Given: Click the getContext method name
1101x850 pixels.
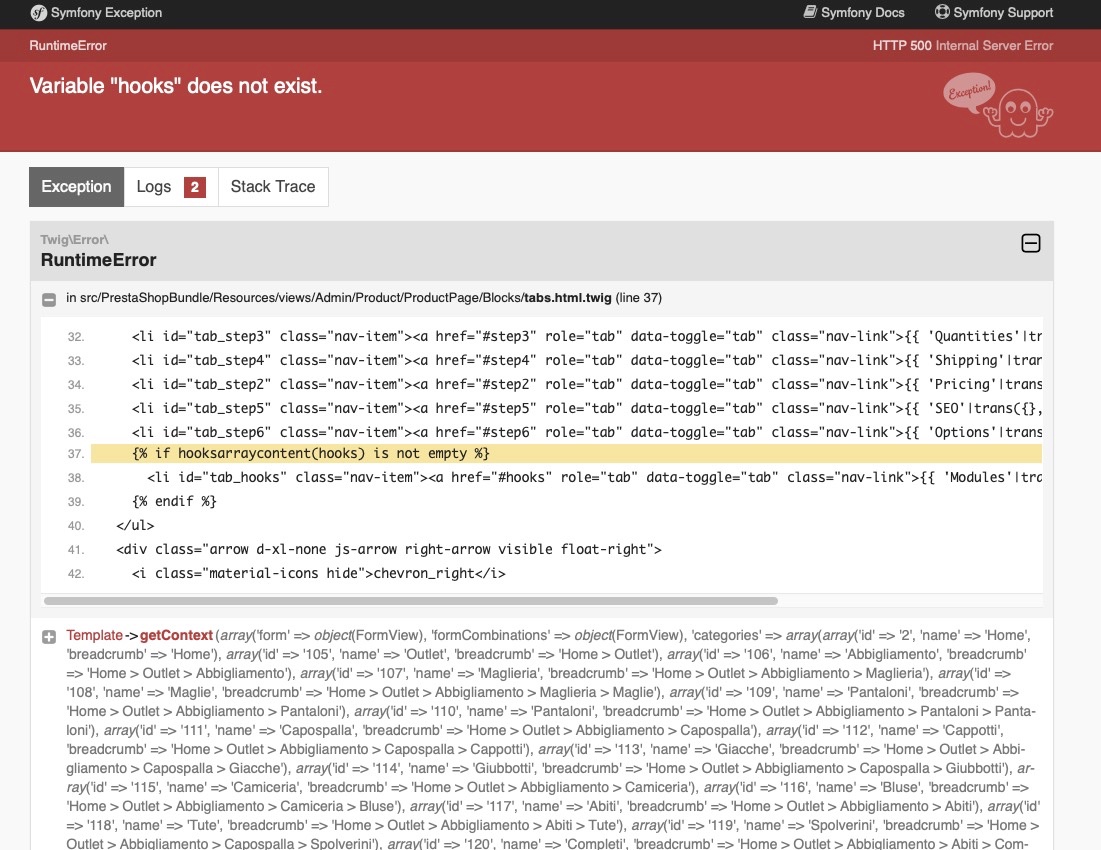Looking at the screenshot, I should (x=176, y=635).
